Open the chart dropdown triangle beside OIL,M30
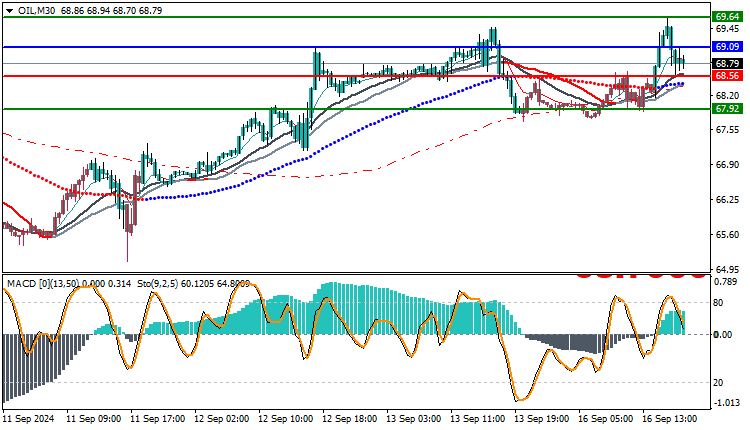The width and height of the screenshot is (750, 430). (x=10, y=11)
